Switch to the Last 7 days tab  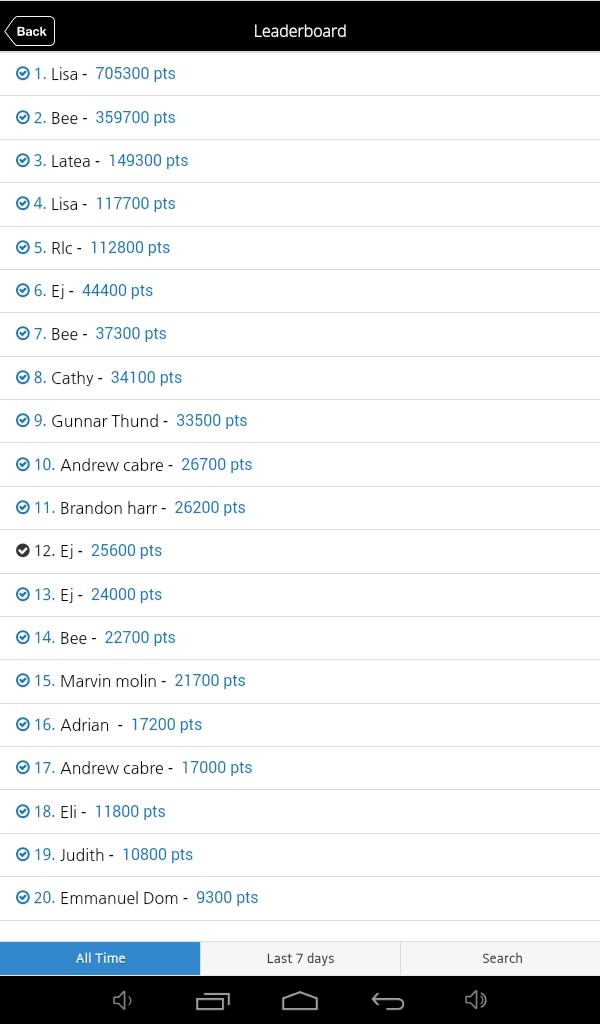[x=300, y=958]
